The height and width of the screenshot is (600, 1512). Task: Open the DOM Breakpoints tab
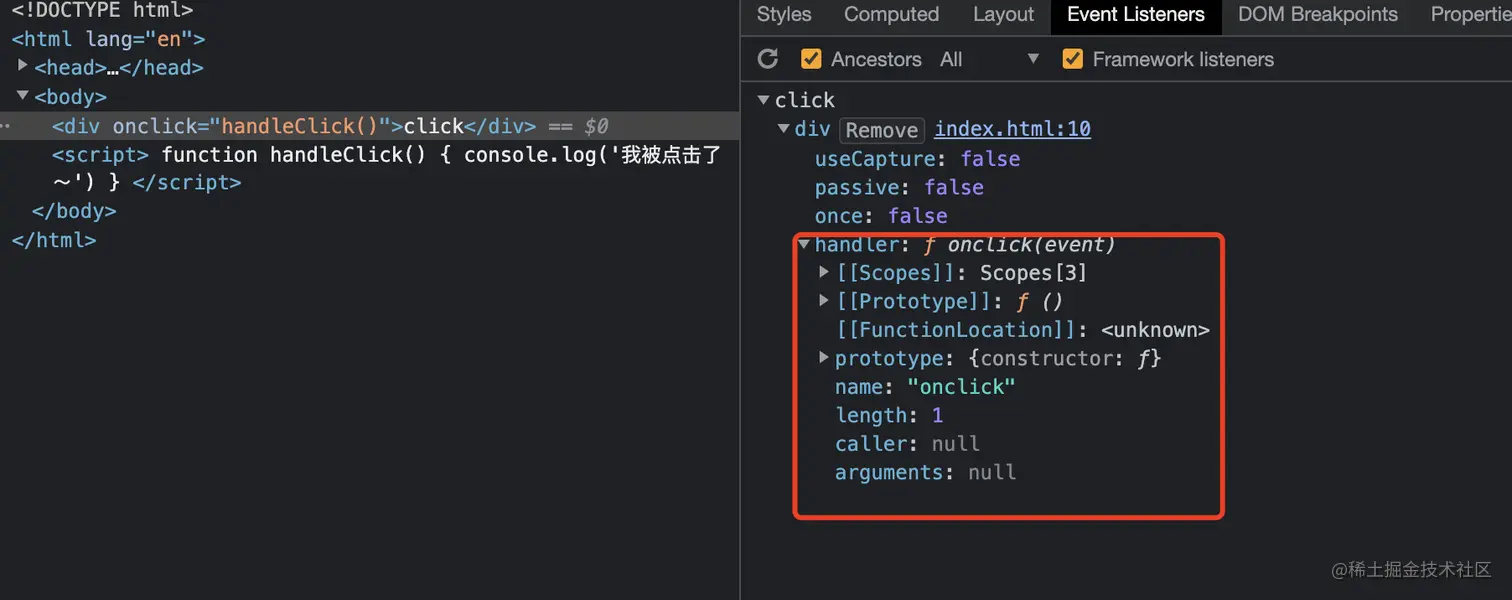(1317, 15)
